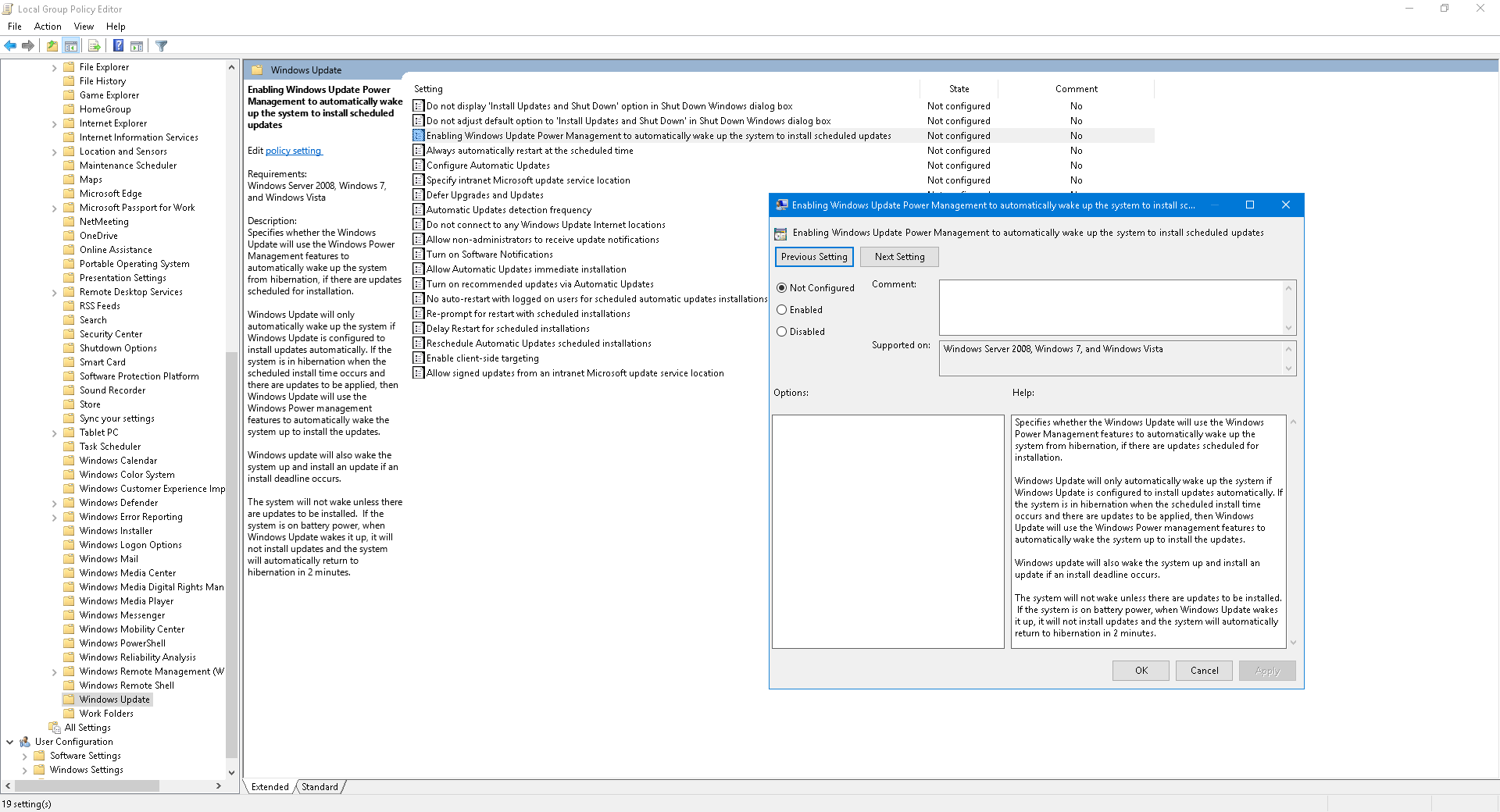Click the tree pane vertical scrollbar thumb
The image size is (1500, 812).
pyautogui.click(x=231, y=554)
